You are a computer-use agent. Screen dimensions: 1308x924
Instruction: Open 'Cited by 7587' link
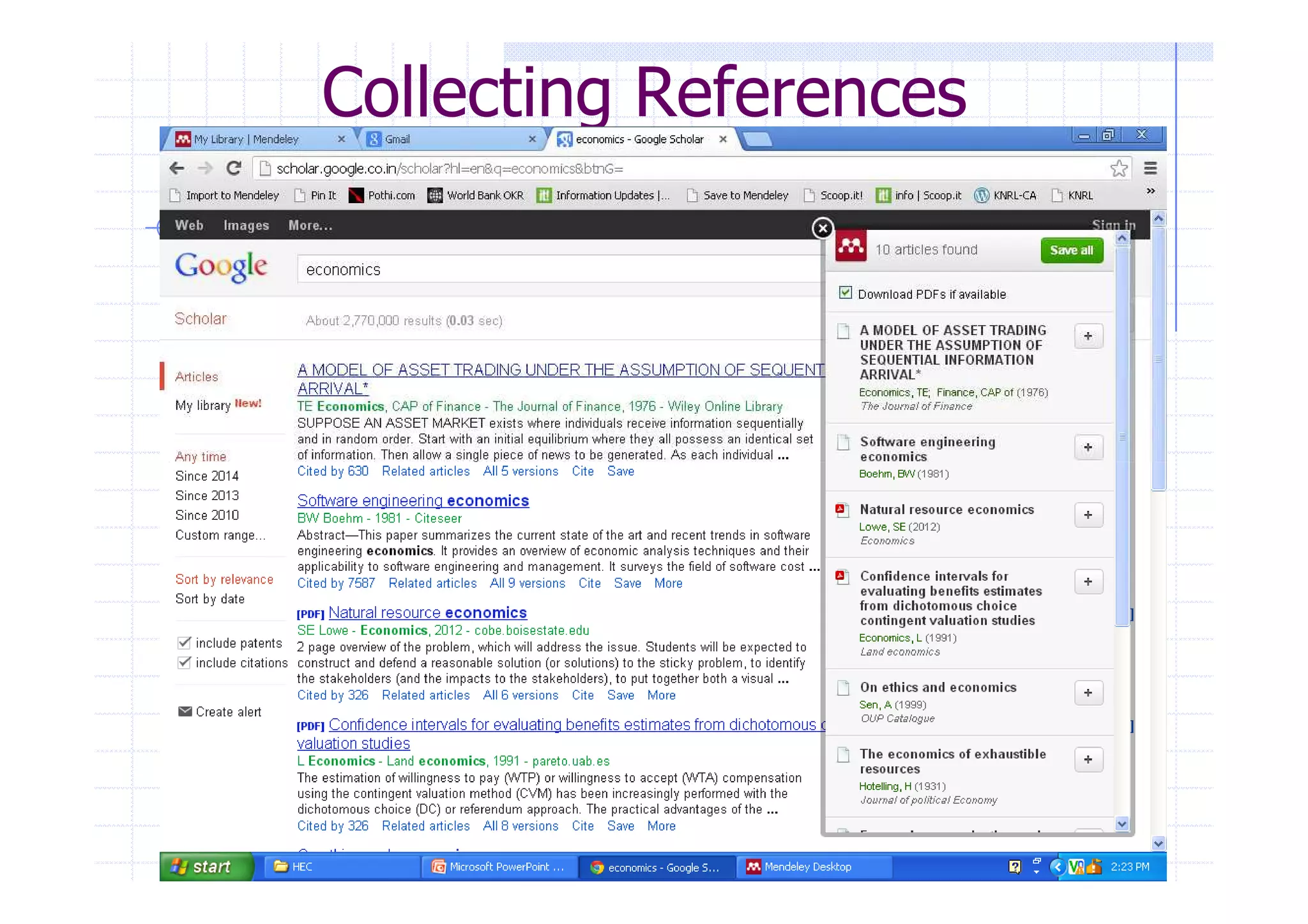[x=336, y=583]
